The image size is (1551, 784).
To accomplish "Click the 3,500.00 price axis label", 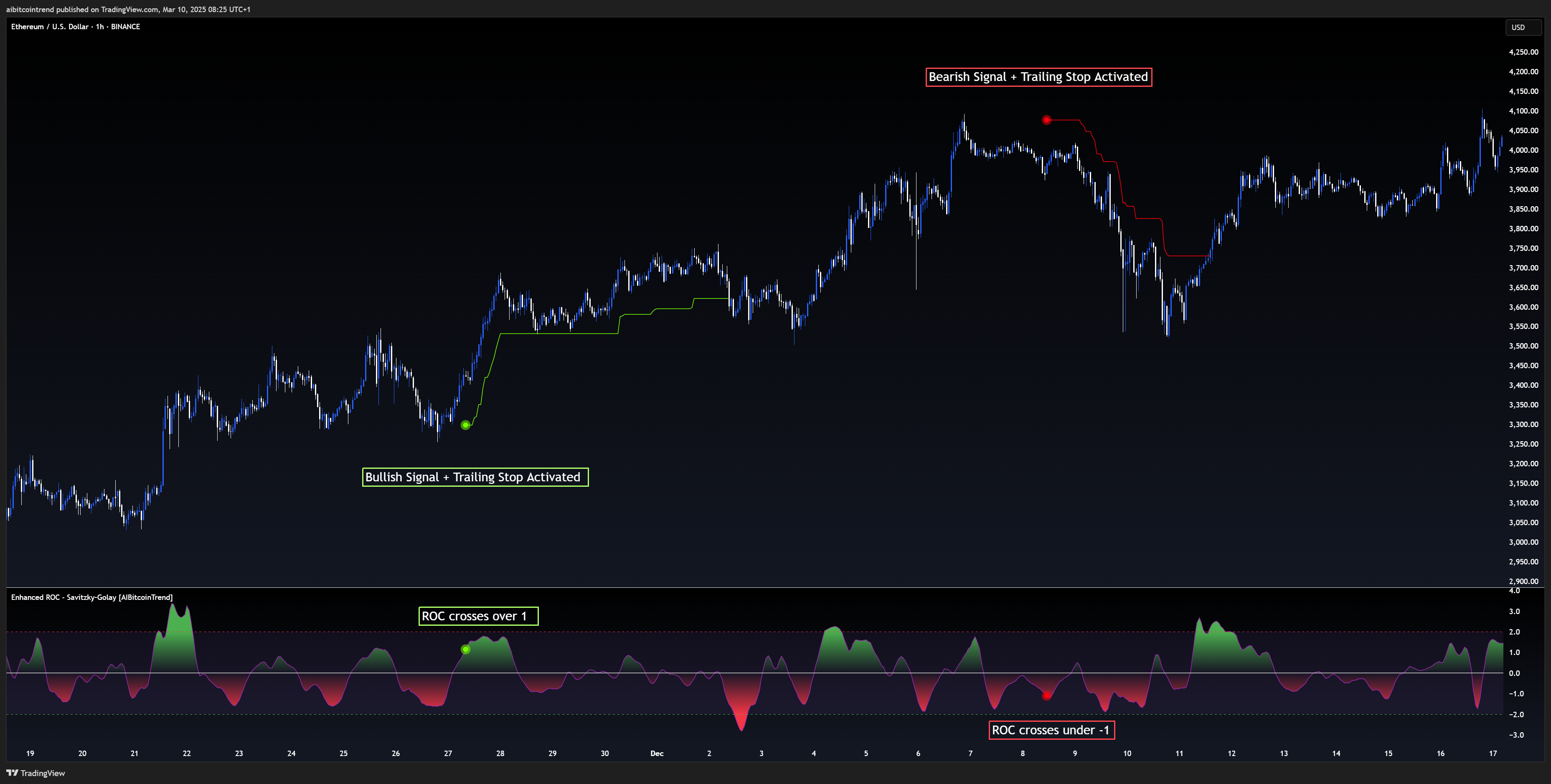I will (x=1523, y=346).
